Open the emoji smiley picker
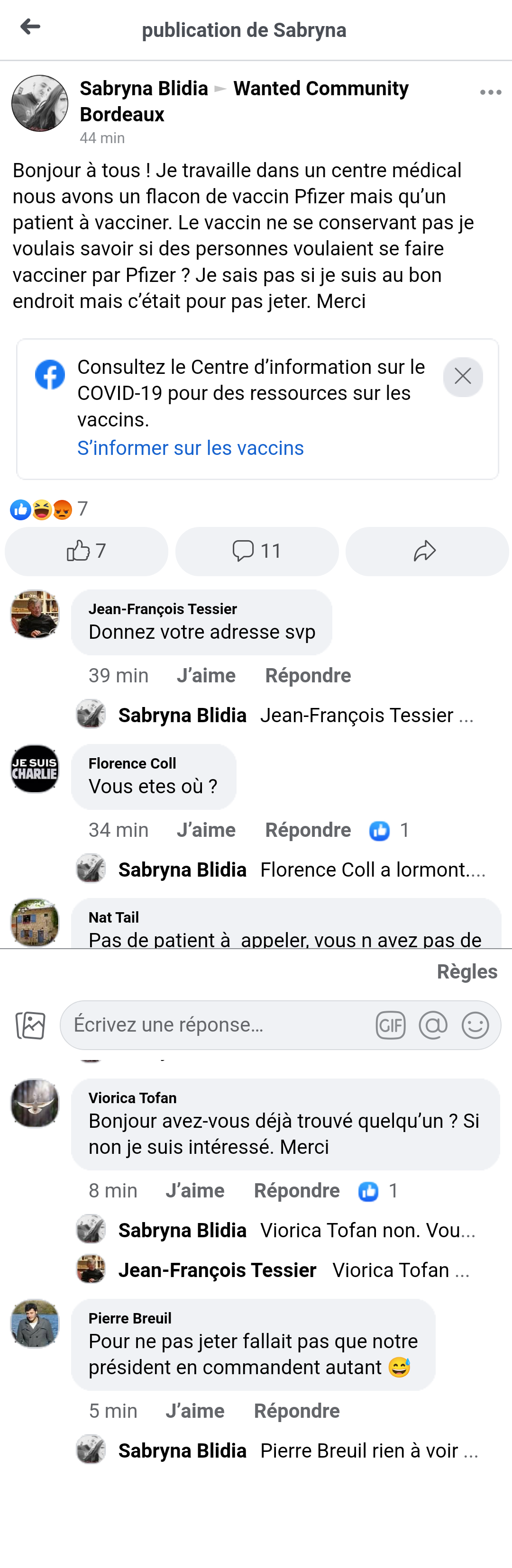Viewport: 512px width, 1568px height. [475, 1025]
